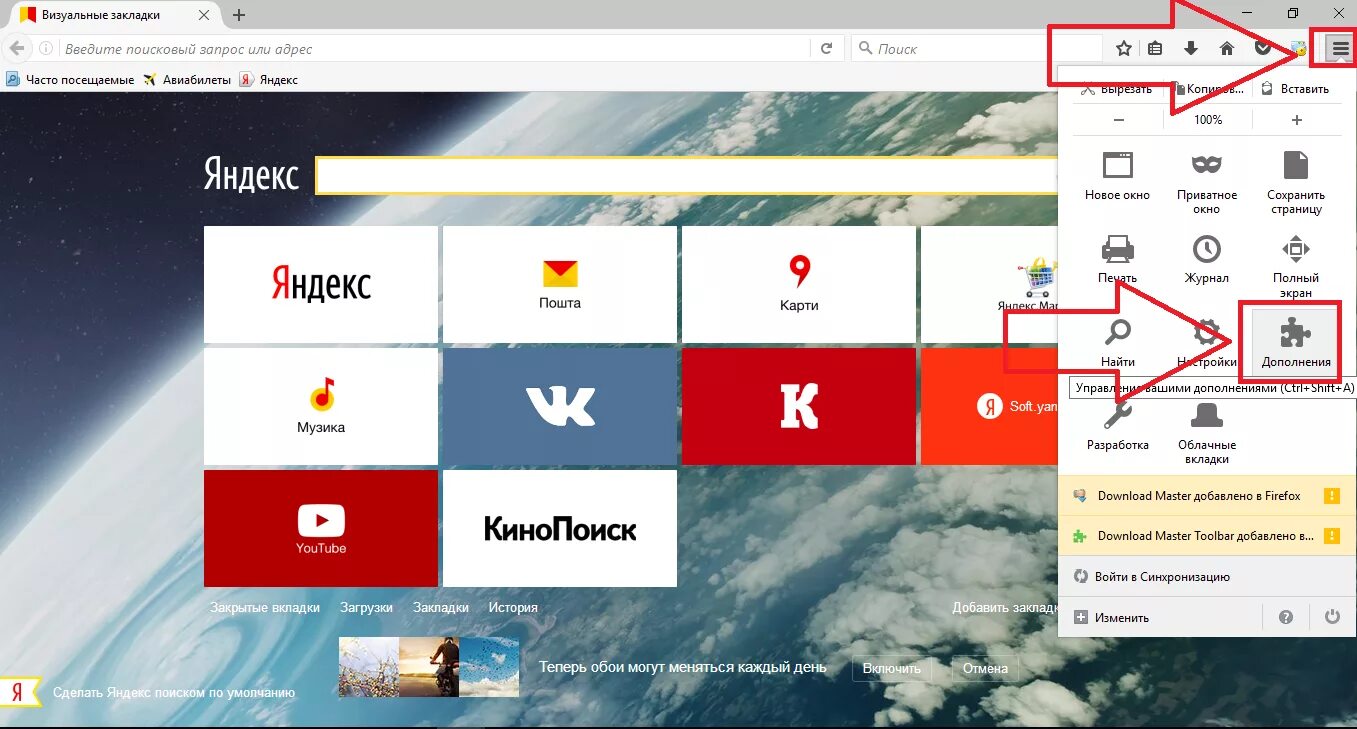This screenshot has height=729, width=1357.
Task: Click Загрузки link below tiles
Action: pos(366,607)
